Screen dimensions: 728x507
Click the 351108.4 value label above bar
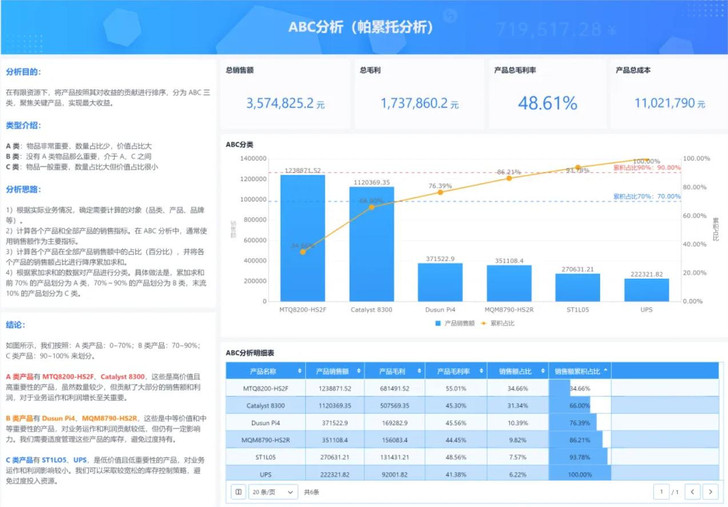pyautogui.click(x=509, y=260)
